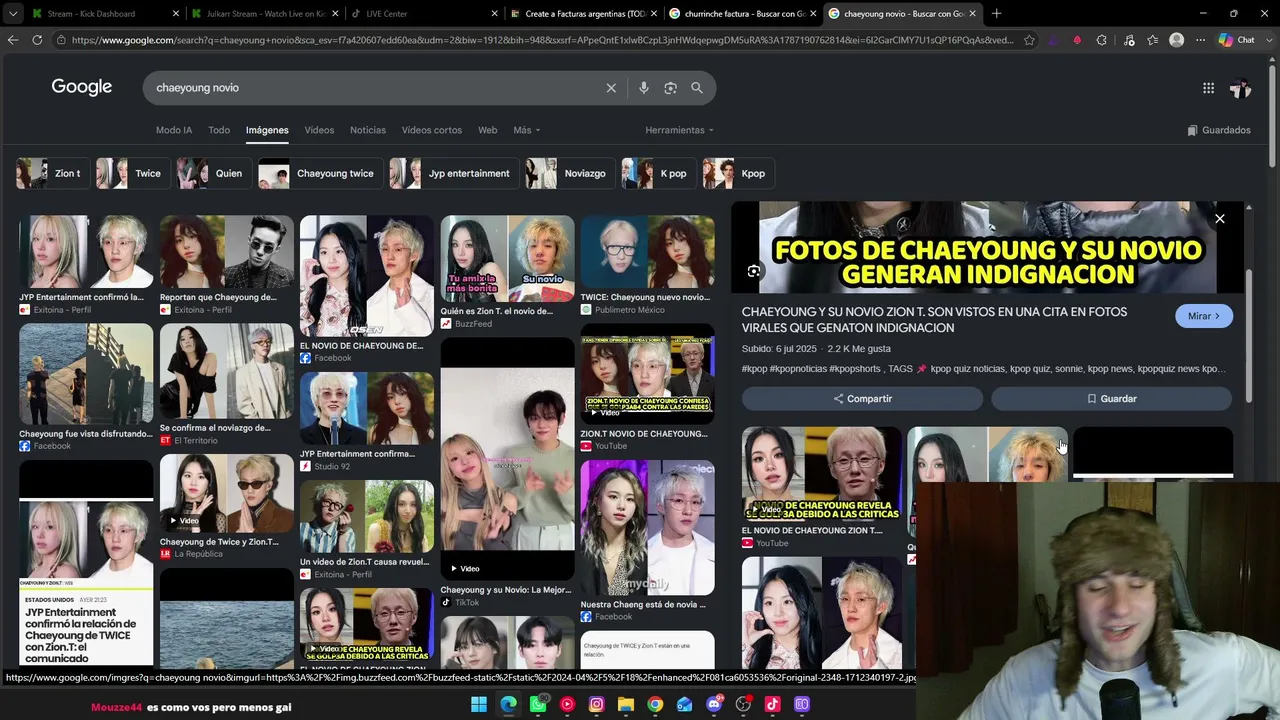Image resolution: width=1280 pixels, height=720 pixels.
Task: Expand the Herramientas tools menu
Action: click(x=679, y=130)
